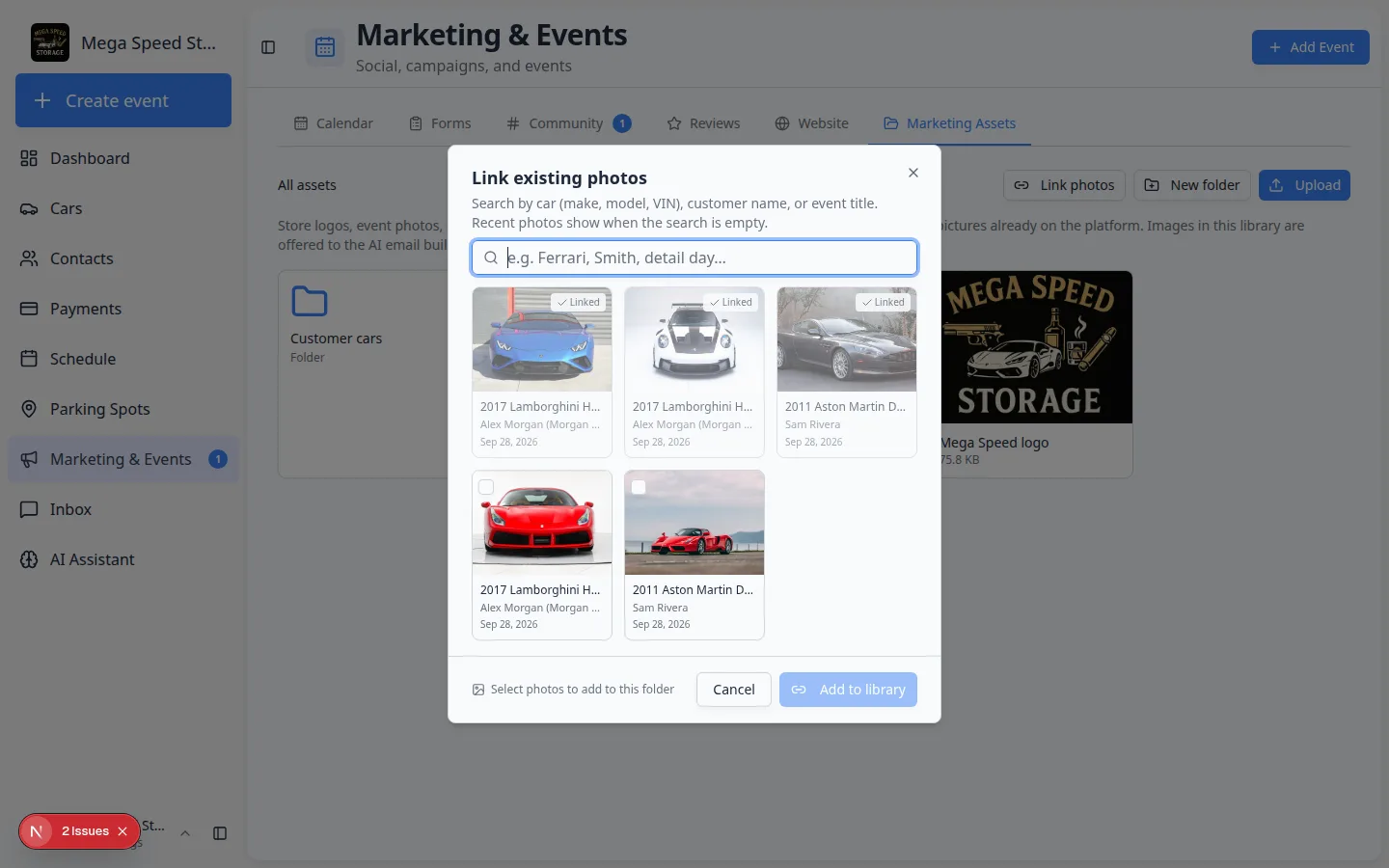Switch to the Community tab
Image resolution: width=1389 pixels, height=868 pixels.
(568, 123)
